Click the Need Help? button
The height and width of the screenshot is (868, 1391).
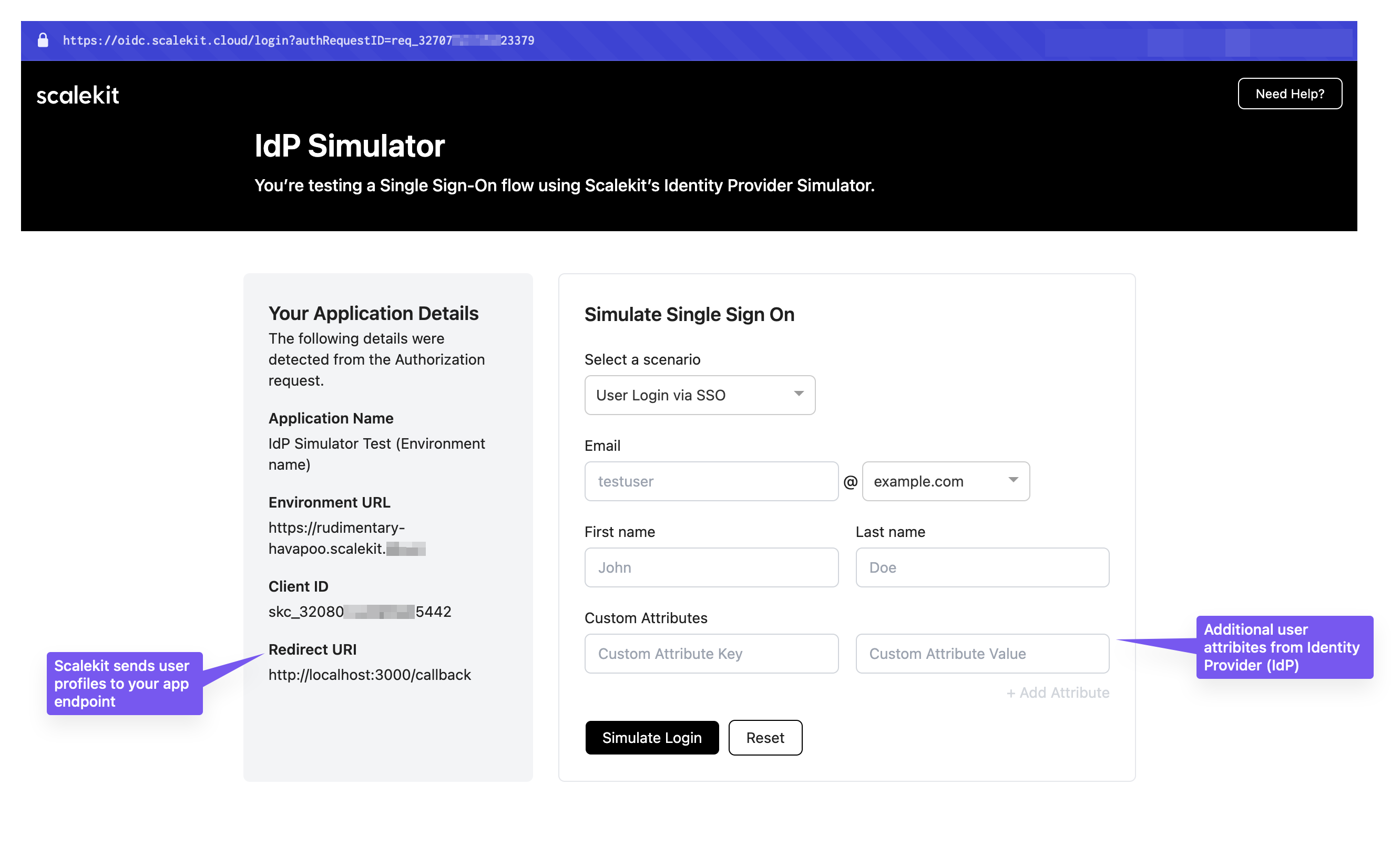coord(1290,94)
